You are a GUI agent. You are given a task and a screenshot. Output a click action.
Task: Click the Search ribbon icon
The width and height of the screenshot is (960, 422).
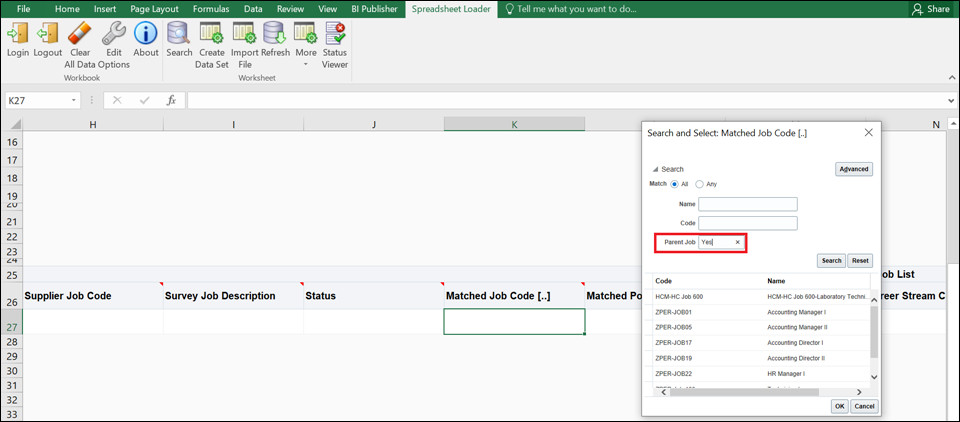[179, 32]
